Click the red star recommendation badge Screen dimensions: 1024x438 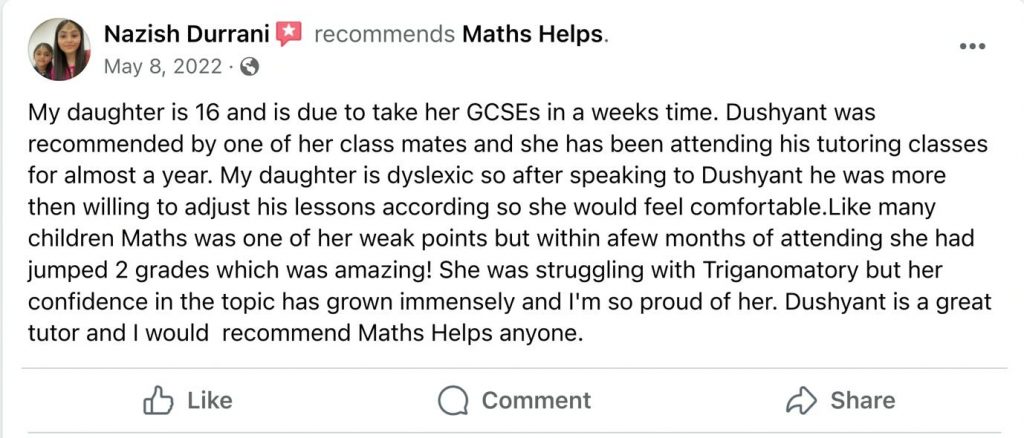(289, 34)
